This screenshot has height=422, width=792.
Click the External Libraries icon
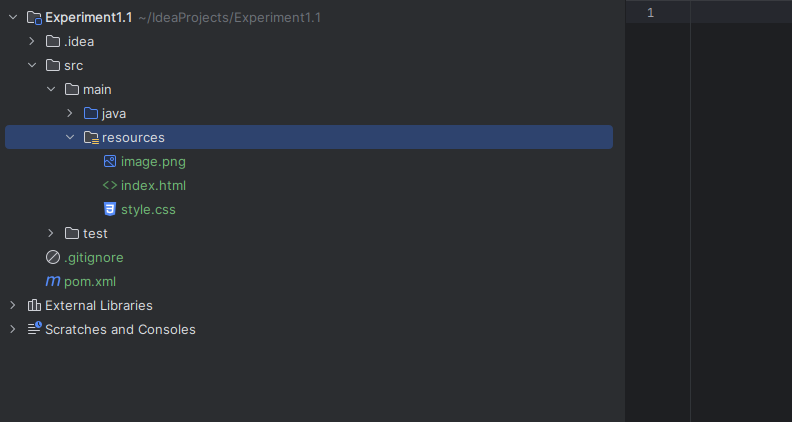[34, 305]
